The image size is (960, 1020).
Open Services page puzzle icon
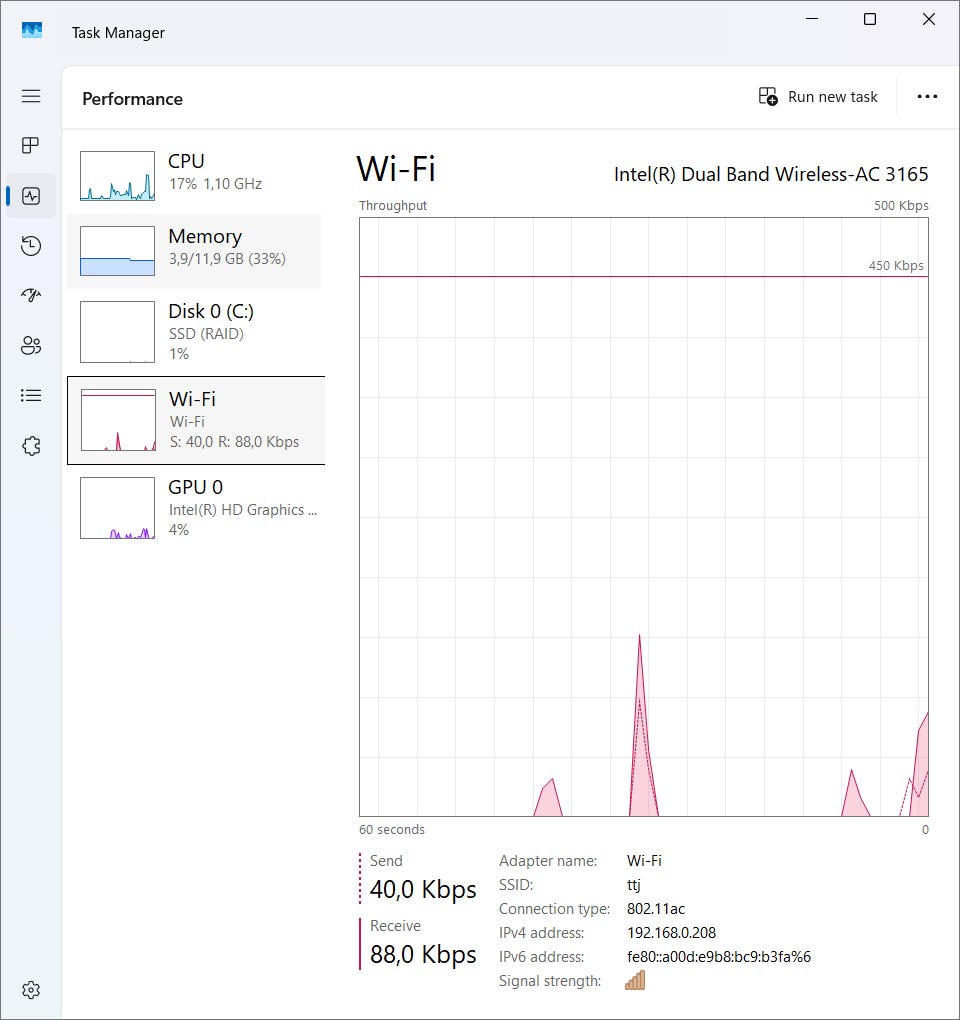coord(31,446)
